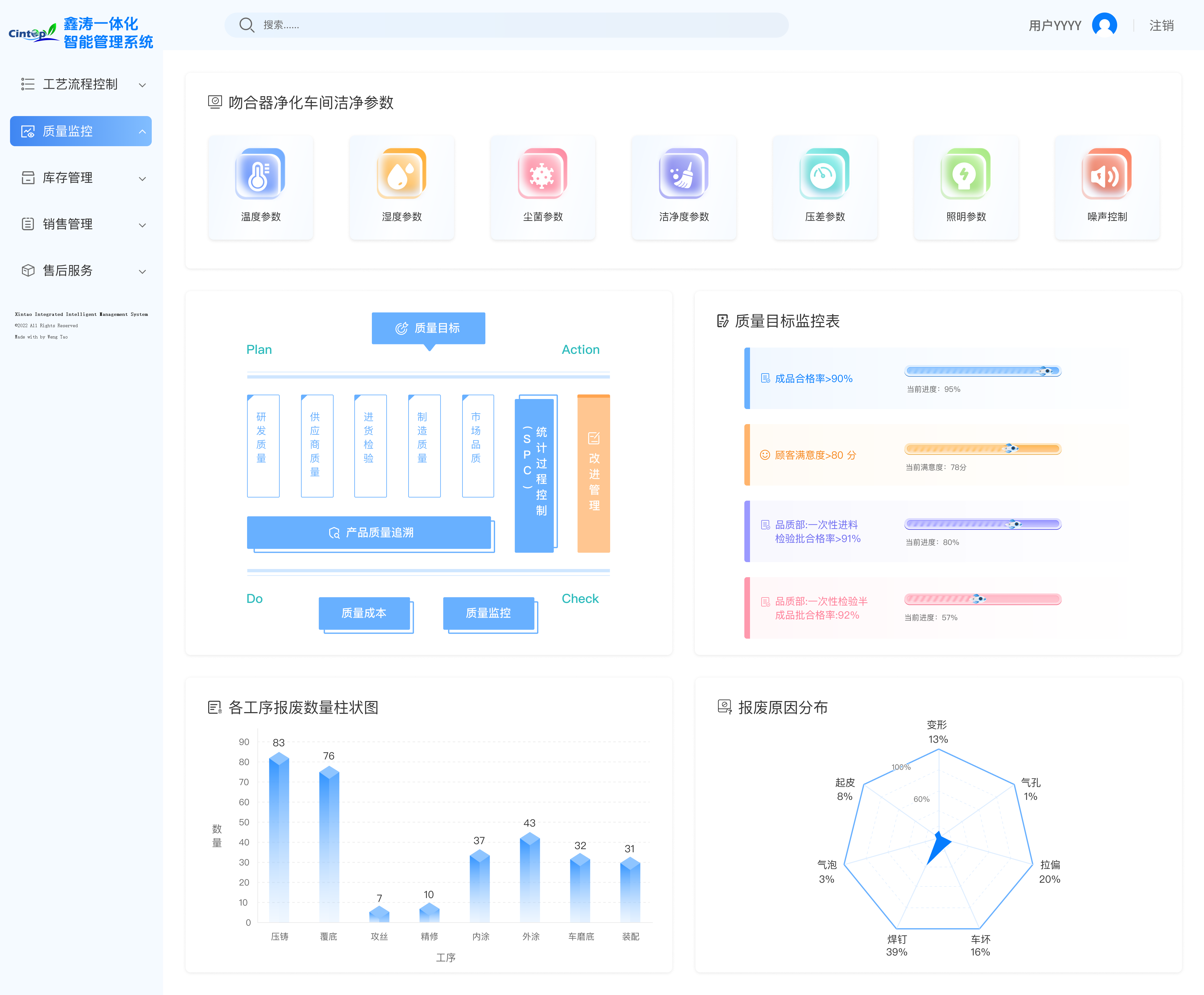Select 工艺流程控制 in the sidebar
The image size is (1204, 995).
click(81, 84)
